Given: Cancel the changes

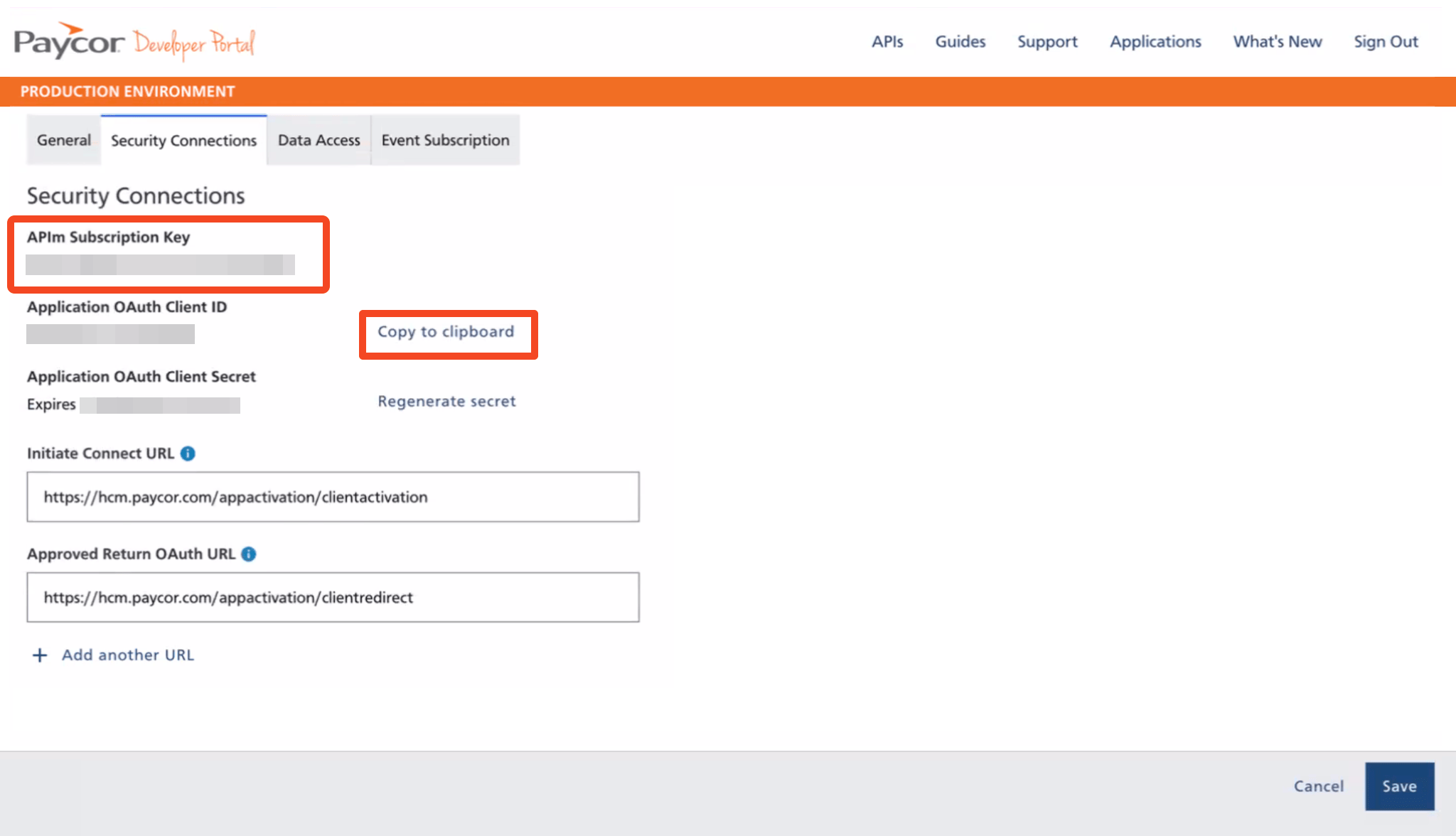Looking at the screenshot, I should [1318, 786].
